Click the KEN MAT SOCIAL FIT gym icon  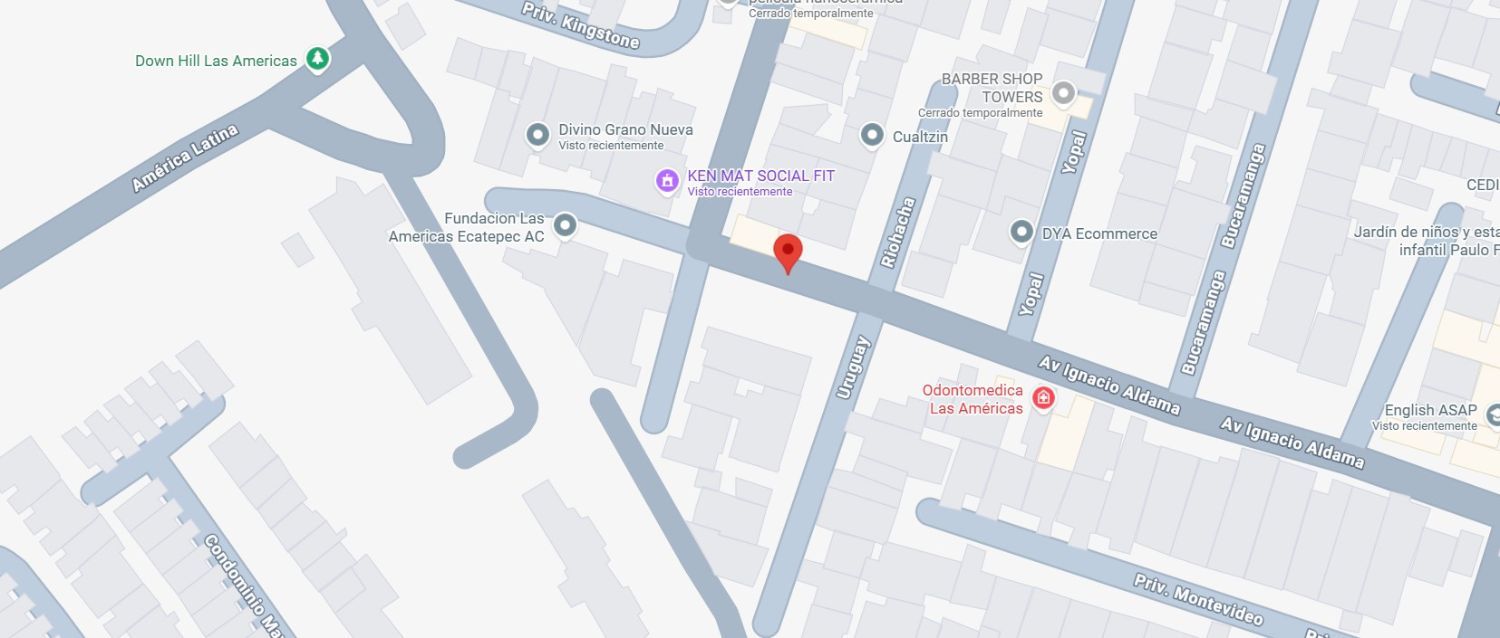[667, 181]
